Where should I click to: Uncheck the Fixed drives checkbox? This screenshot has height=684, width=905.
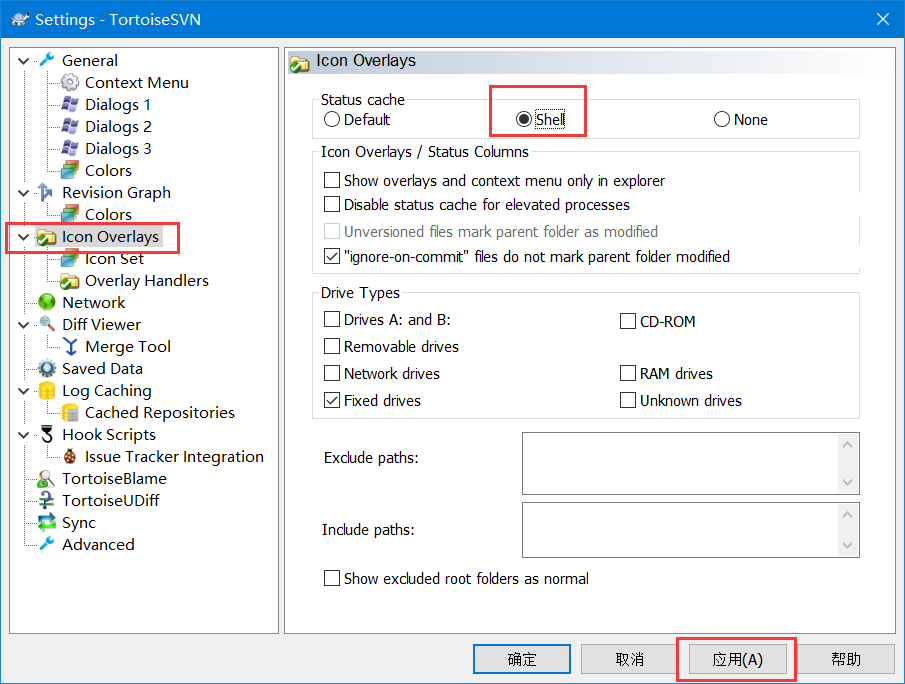(332, 401)
